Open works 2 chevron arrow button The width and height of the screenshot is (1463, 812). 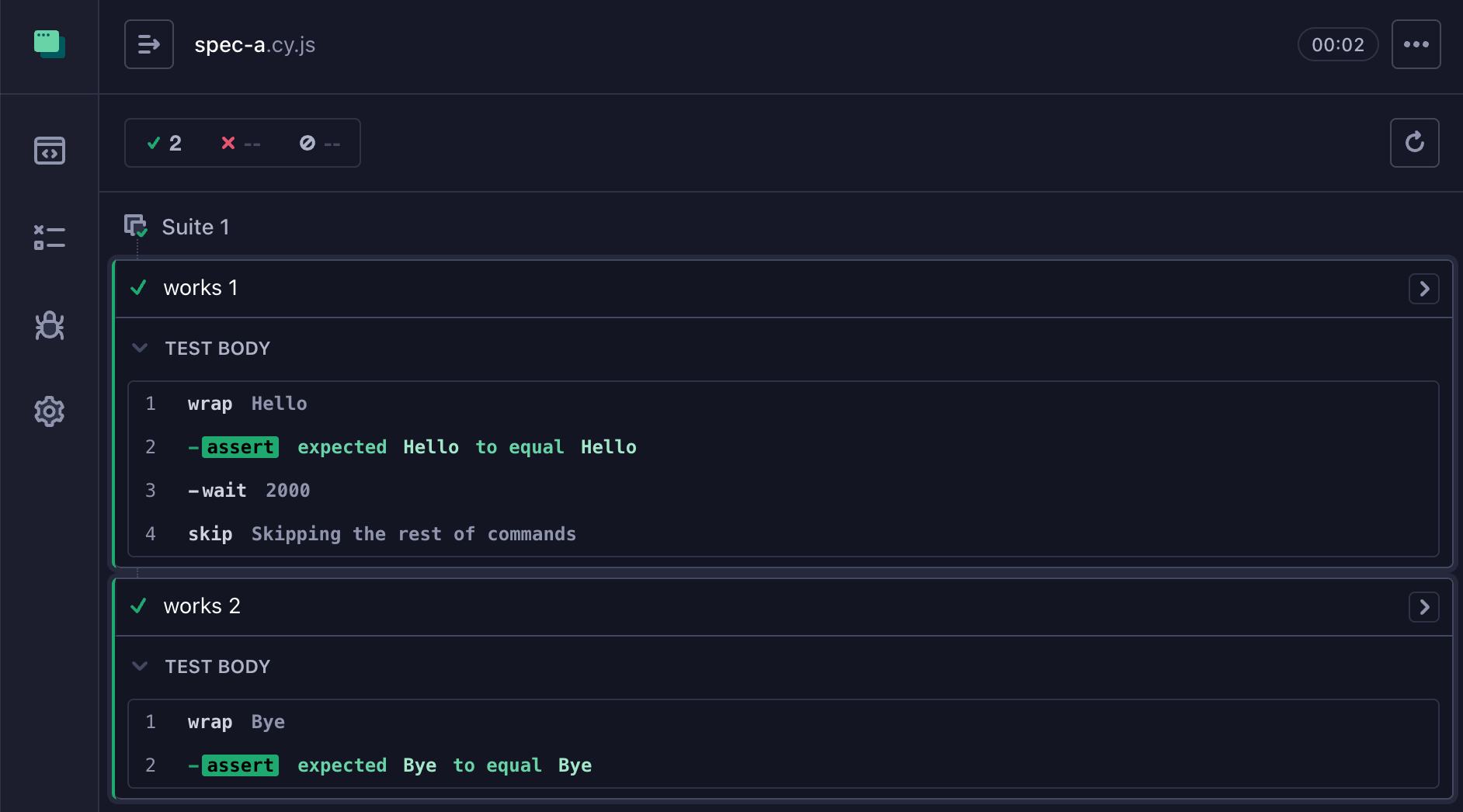click(x=1423, y=607)
